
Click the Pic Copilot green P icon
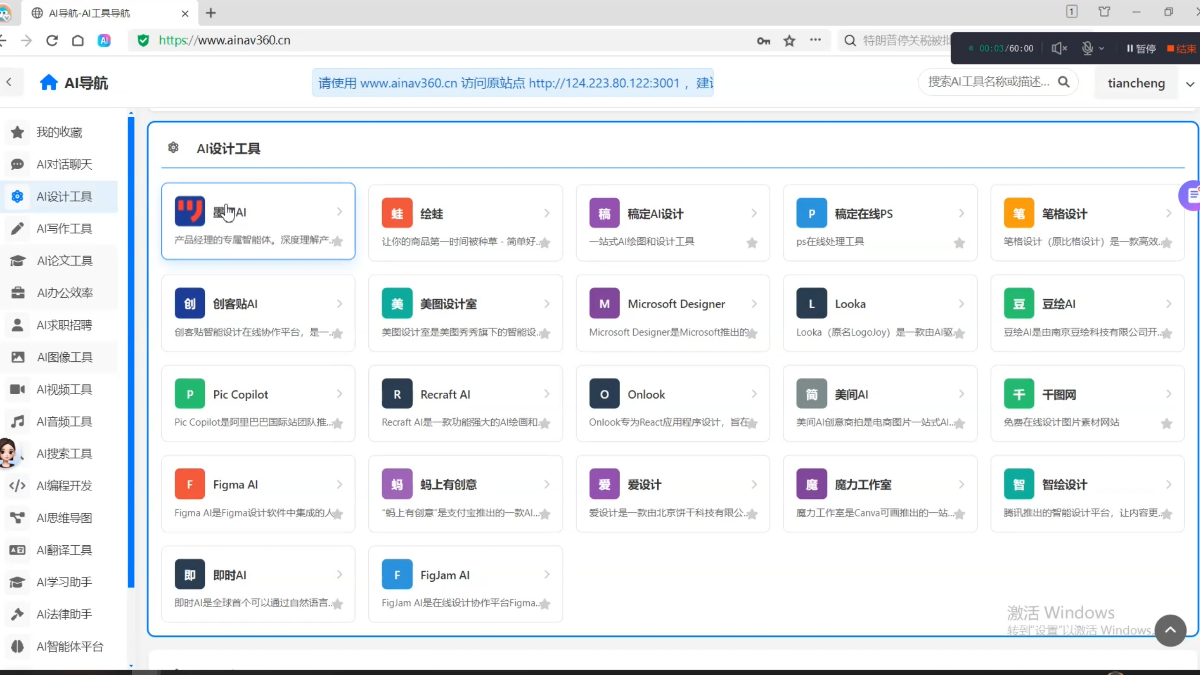point(190,394)
